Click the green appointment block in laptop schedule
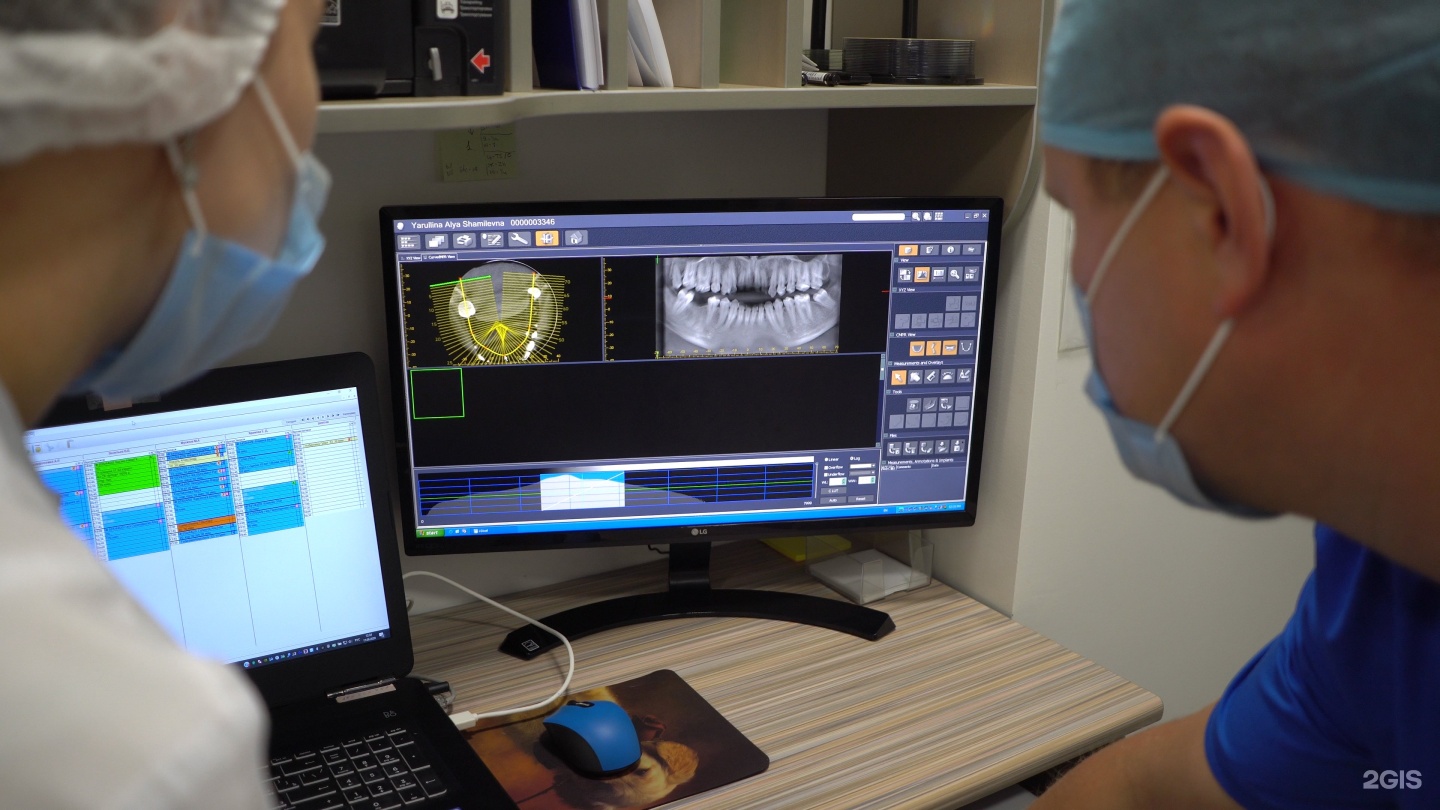 coord(128,474)
